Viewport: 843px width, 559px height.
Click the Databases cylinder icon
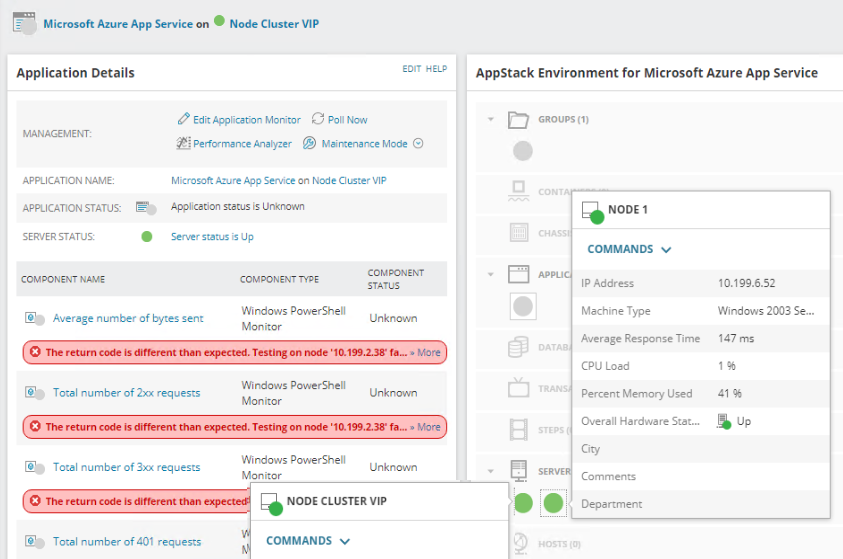point(518,347)
